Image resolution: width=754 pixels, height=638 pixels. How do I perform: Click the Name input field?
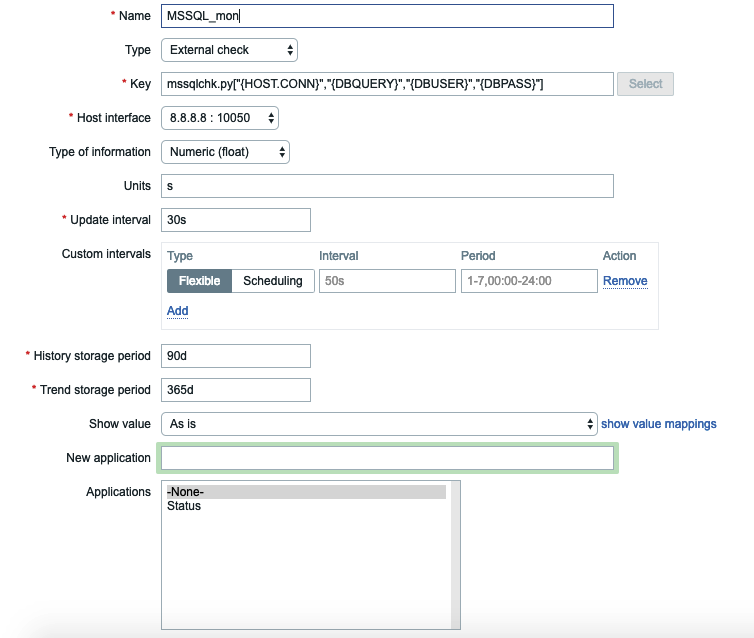[386, 16]
